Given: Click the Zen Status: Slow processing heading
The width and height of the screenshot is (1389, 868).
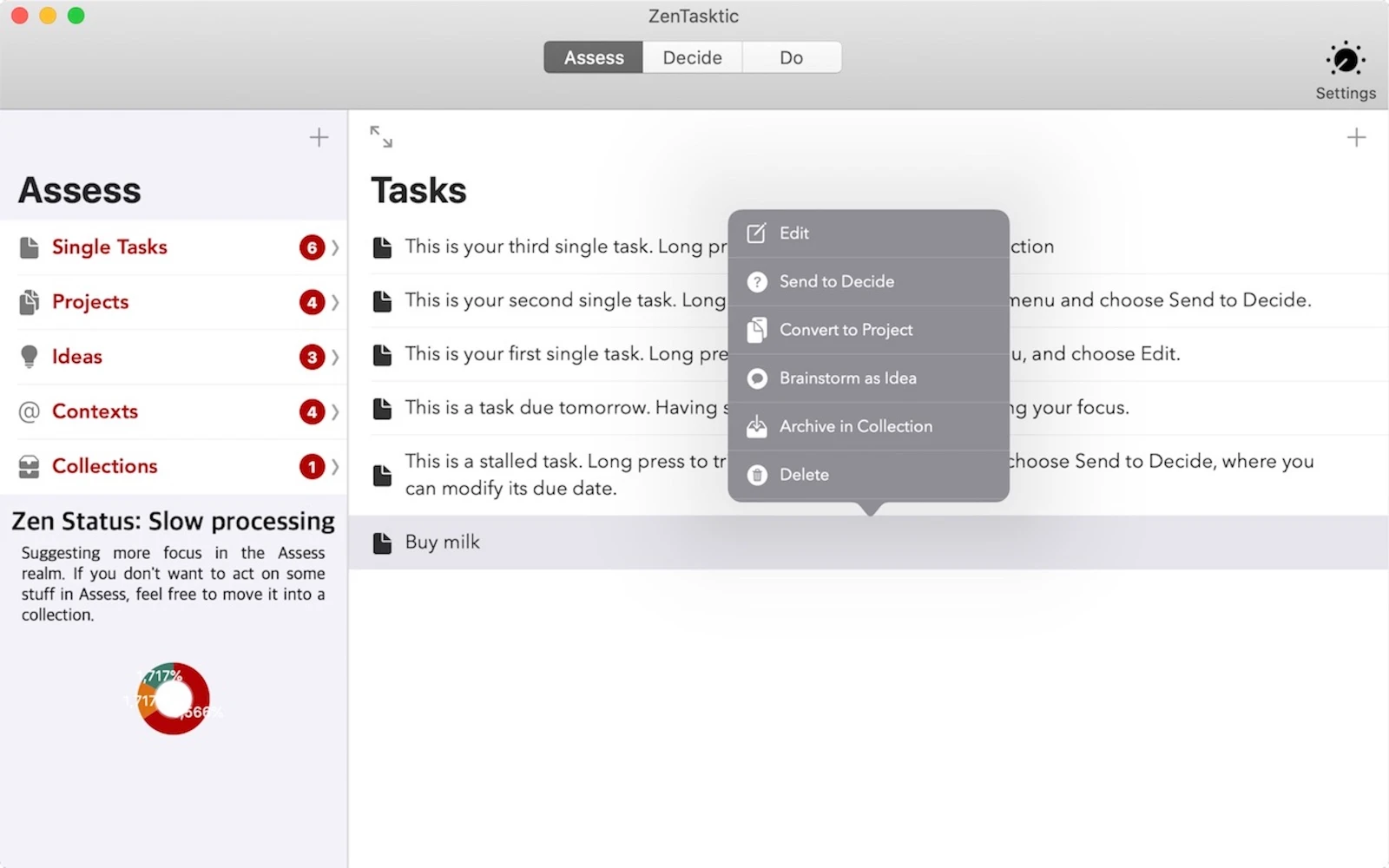Looking at the screenshot, I should click(174, 521).
